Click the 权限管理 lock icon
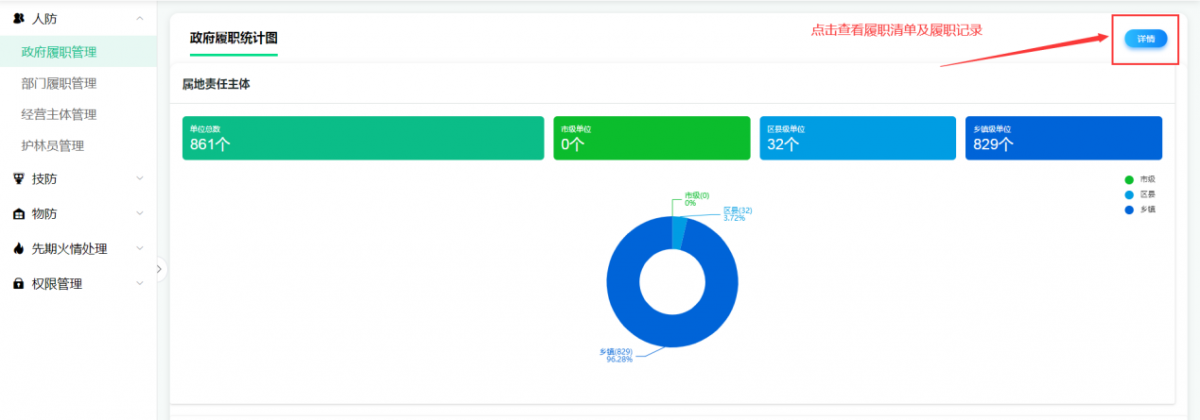Screen dimensions: 1200x420 pyautogui.click(x=18, y=284)
